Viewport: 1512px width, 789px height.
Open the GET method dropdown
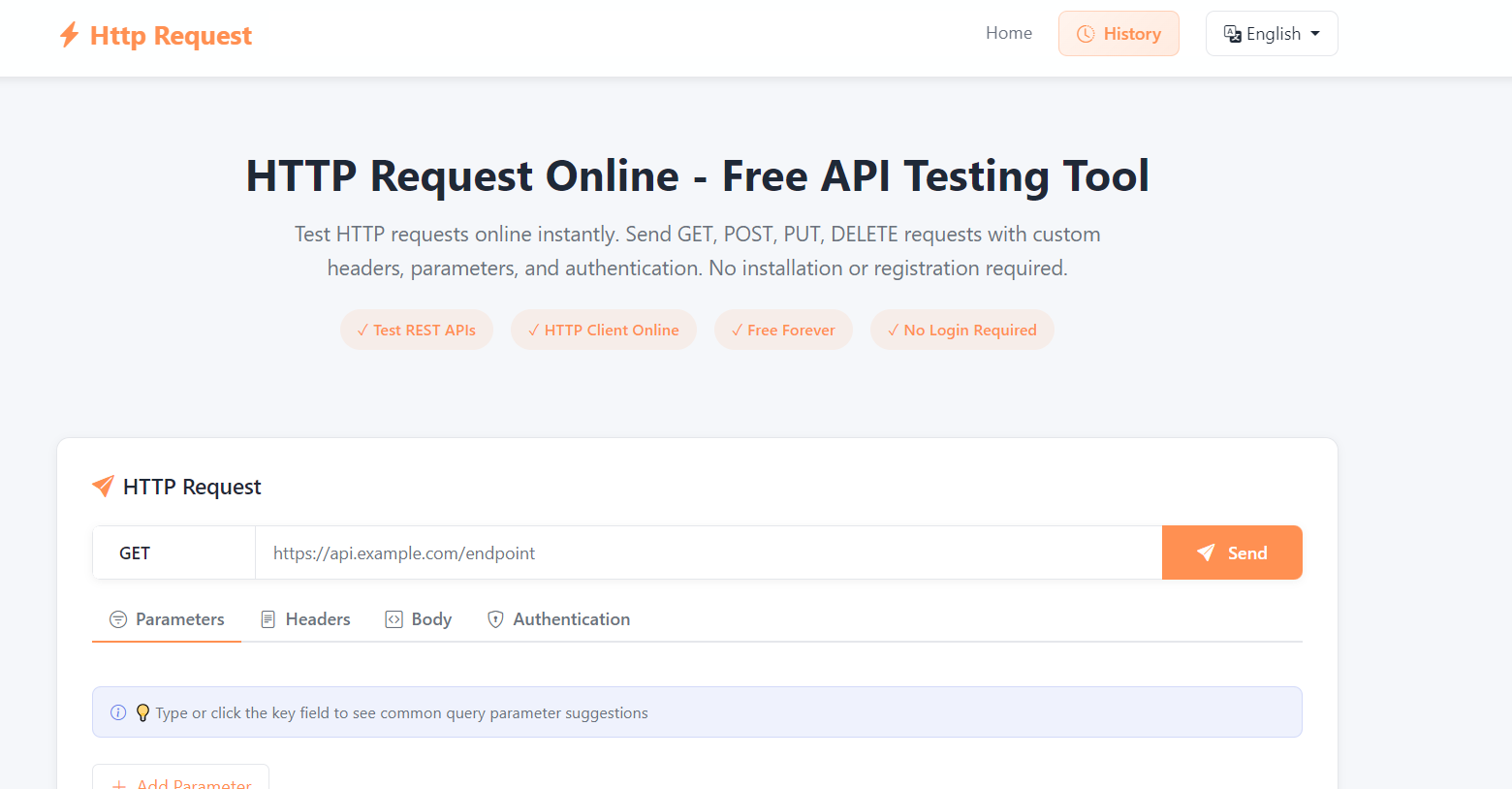coord(173,552)
